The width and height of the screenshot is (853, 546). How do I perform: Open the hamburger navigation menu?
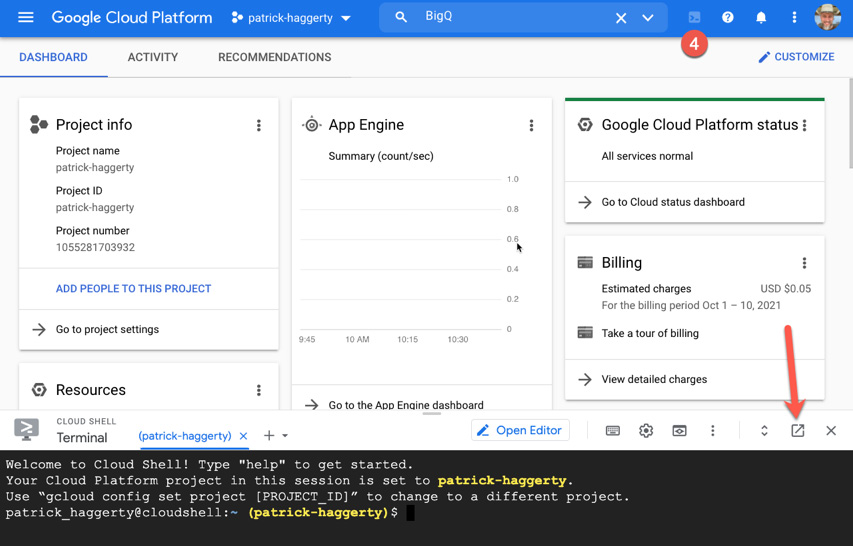pyautogui.click(x=26, y=17)
